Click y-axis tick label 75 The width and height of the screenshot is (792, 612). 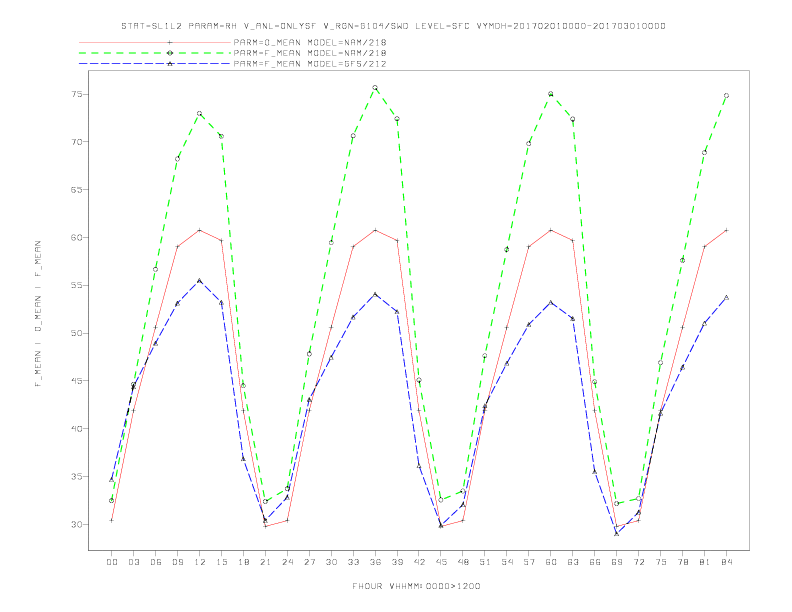[x=77, y=94]
